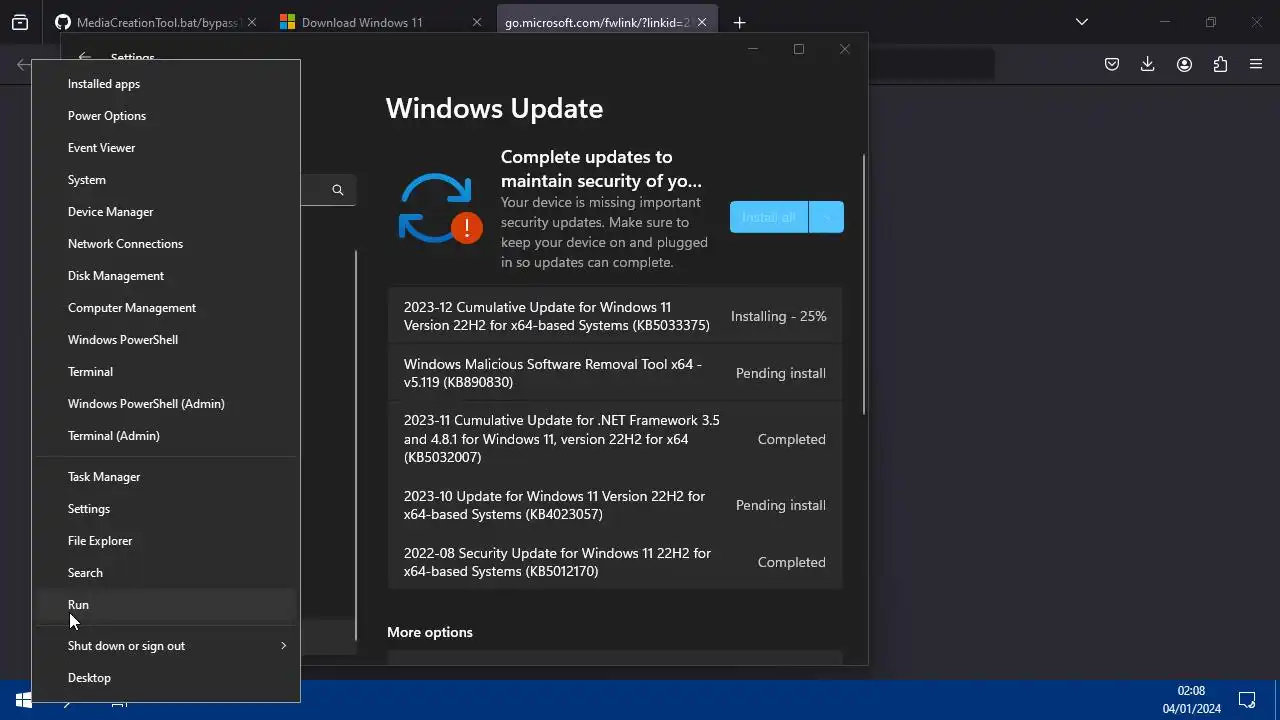1280x720 pixels.
Task: Launch Windows PowerShell (Admin)
Action: point(166,404)
